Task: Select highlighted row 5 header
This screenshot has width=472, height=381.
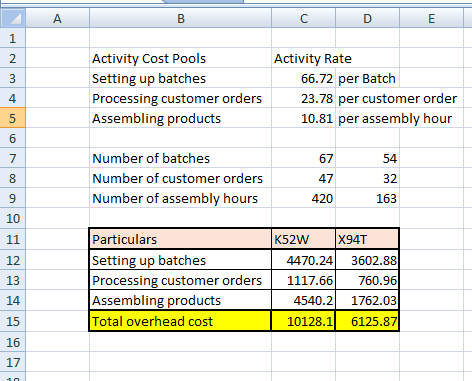Action: [x=13, y=118]
